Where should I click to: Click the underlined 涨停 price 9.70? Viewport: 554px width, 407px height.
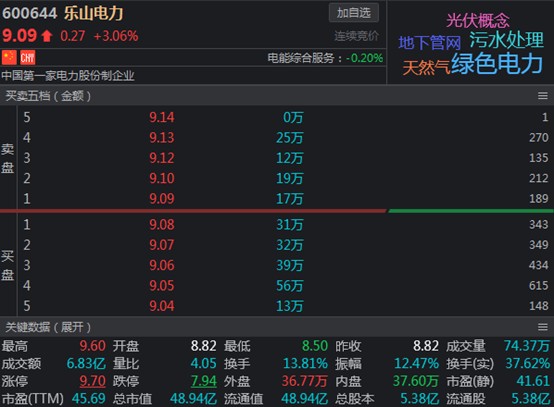(x=93, y=381)
